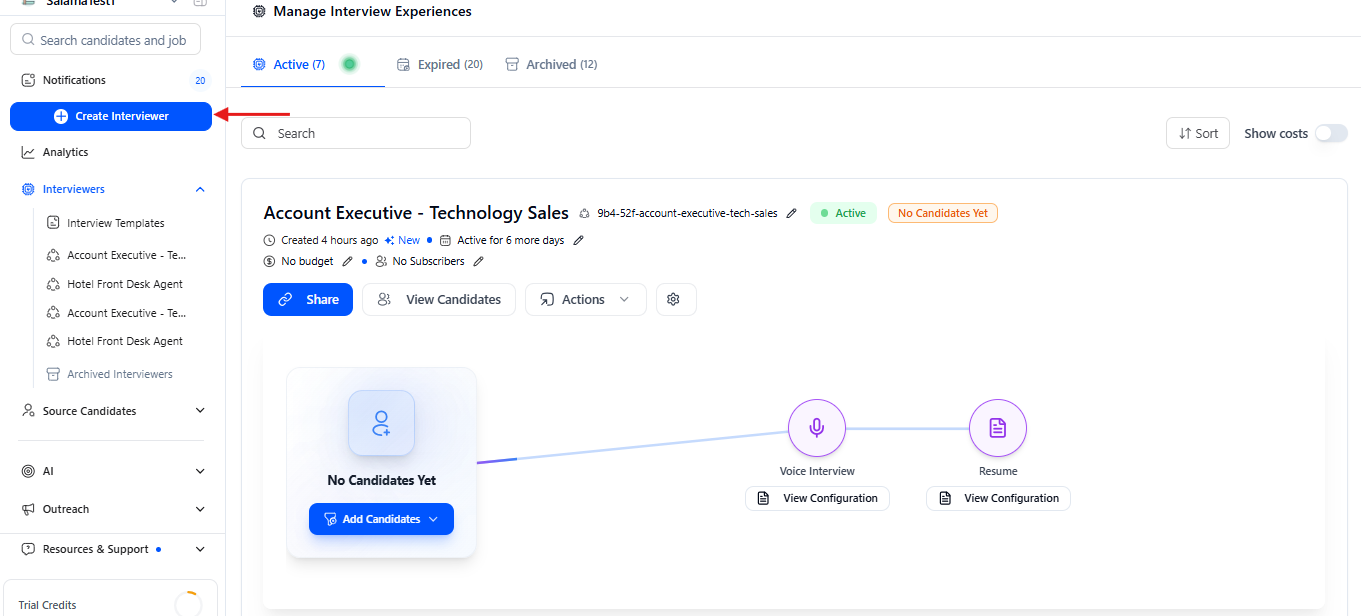
Task: Click the settings gear icon beside Actions
Action: [673, 300]
